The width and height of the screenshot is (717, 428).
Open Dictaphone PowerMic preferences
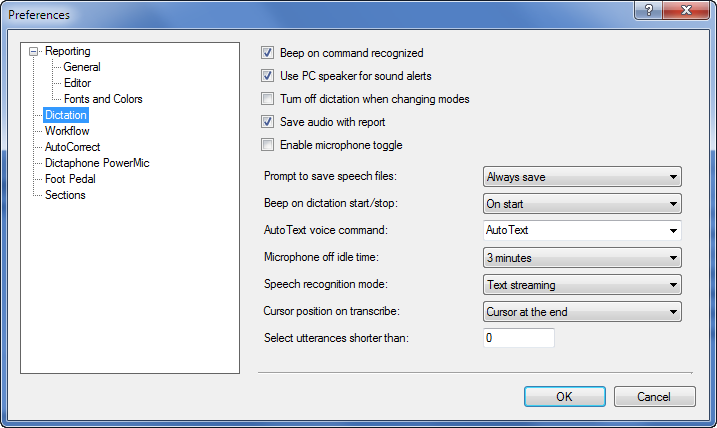click(97, 163)
